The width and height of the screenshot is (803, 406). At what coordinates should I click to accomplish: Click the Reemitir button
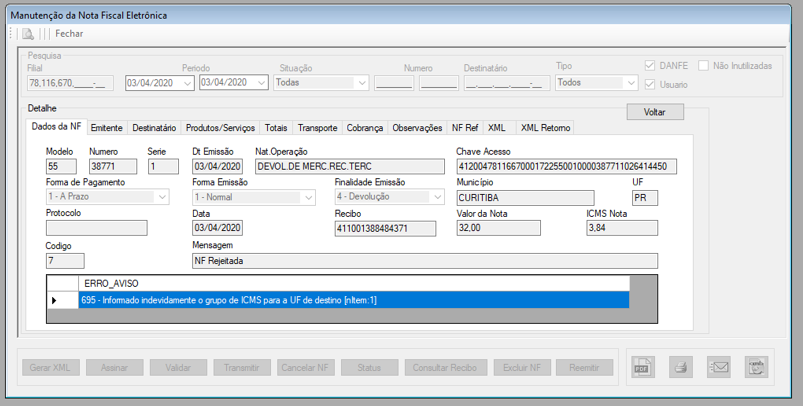pos(584,368)
